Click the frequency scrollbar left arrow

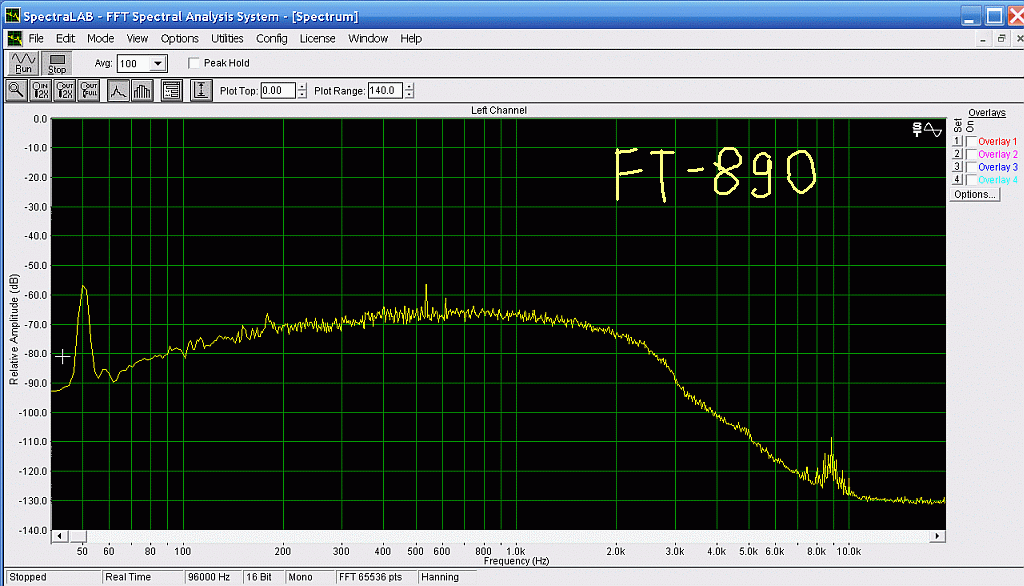coord(59,536)
